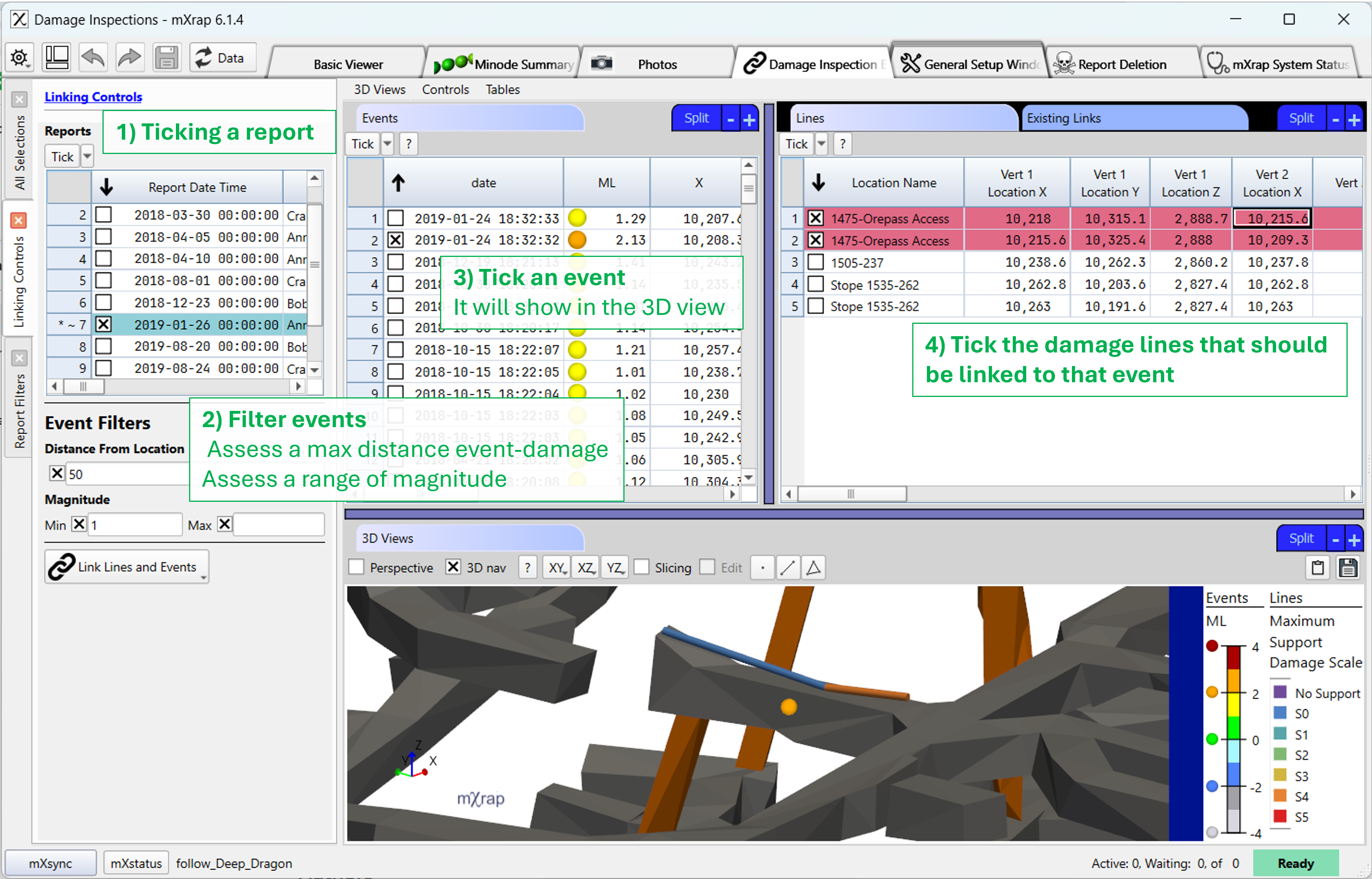Viewport: 1372px width, 879px height.
Task: Click the mXstatus button
Action: 137,863
